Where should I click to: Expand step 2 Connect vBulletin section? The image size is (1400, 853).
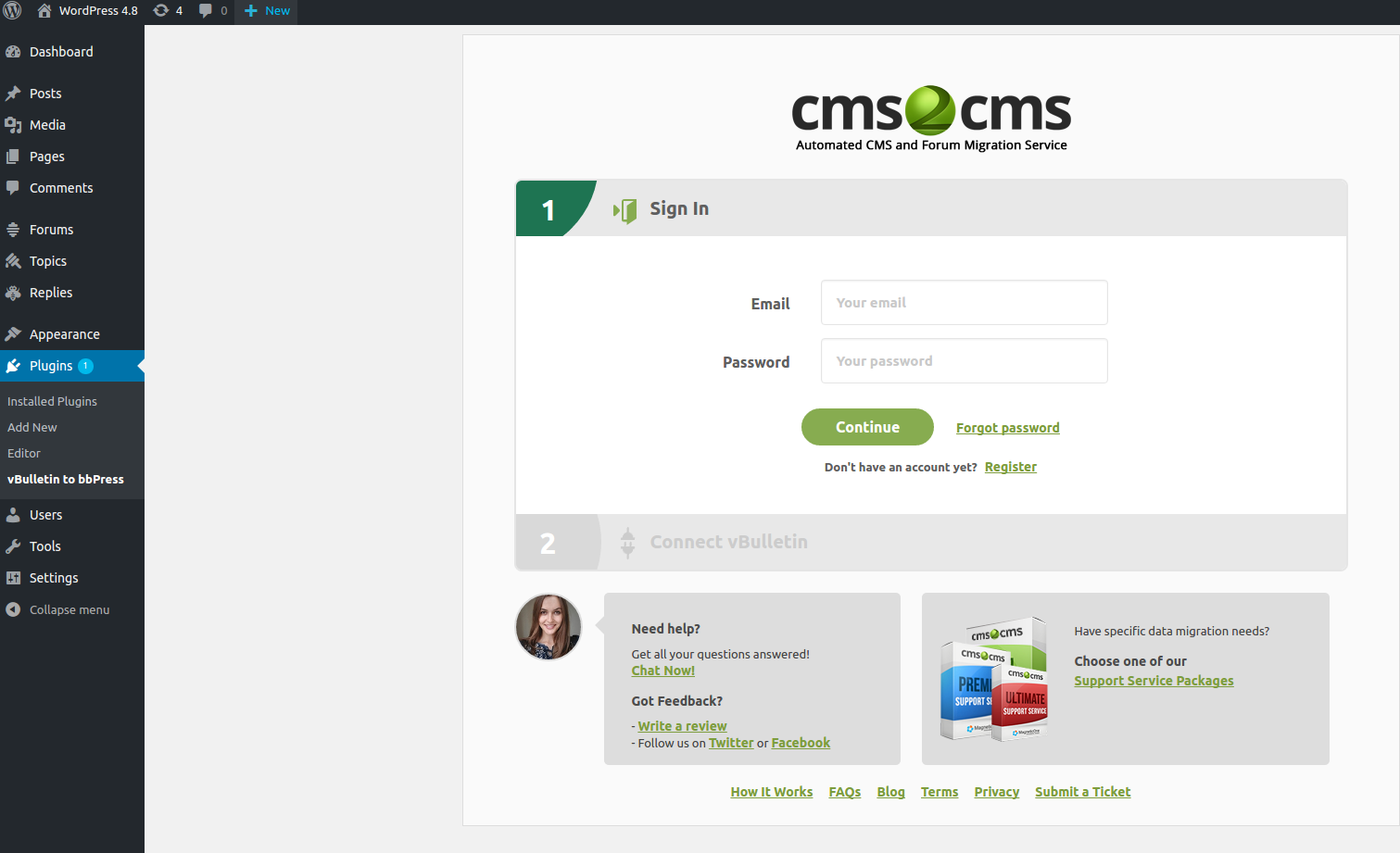click(x=931, y=543)
